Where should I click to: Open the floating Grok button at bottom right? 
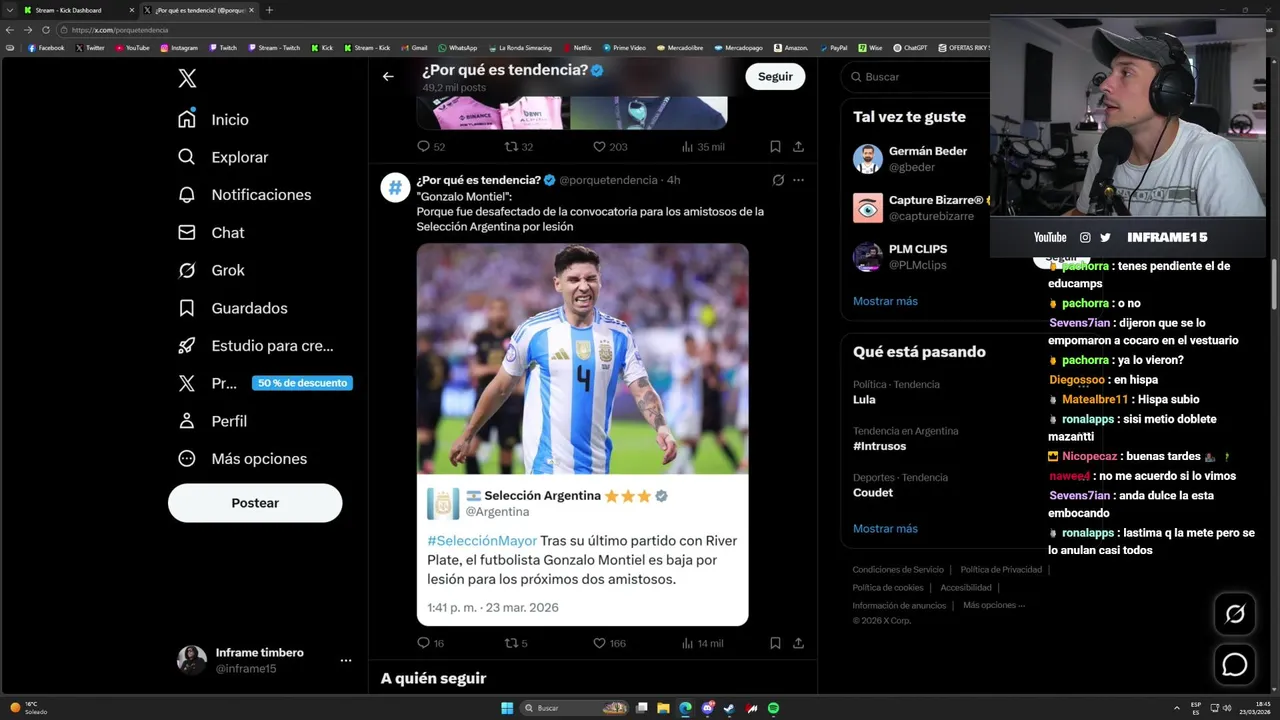pos(1235,614)
